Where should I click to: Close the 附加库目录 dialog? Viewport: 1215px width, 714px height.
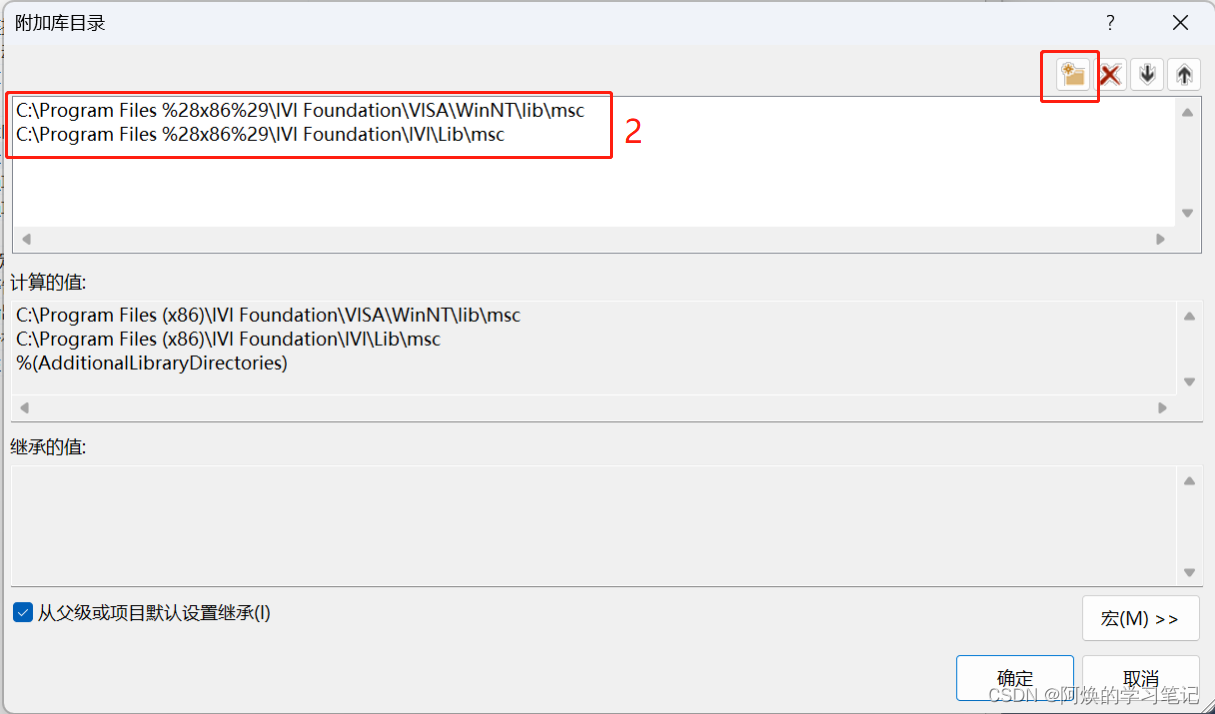pos(1180,23)
